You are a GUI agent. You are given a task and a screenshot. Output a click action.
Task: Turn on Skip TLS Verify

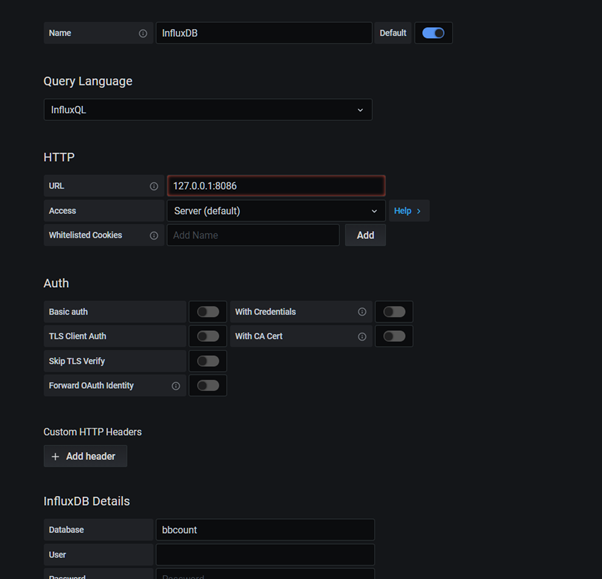[x=208, y=361]
